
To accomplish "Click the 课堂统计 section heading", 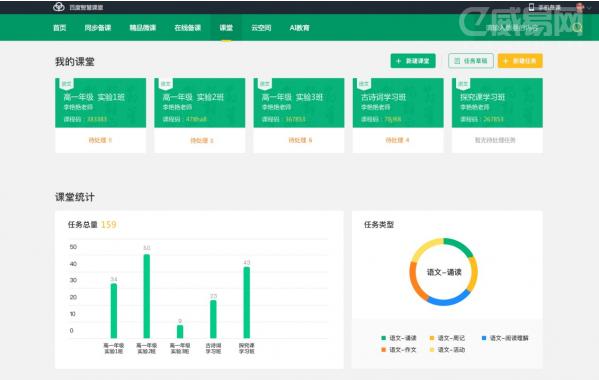I will 74,197.
